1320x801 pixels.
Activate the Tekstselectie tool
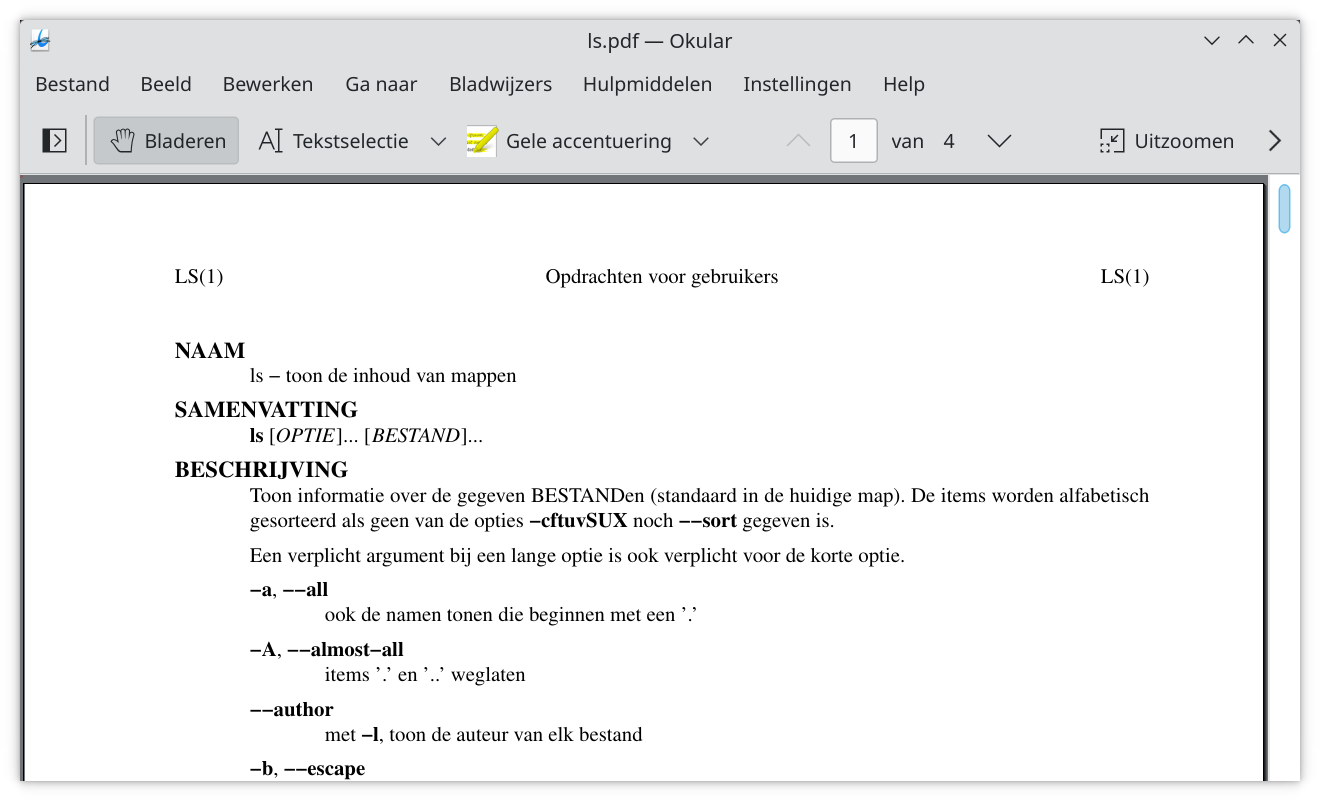(x=333, y=141)
